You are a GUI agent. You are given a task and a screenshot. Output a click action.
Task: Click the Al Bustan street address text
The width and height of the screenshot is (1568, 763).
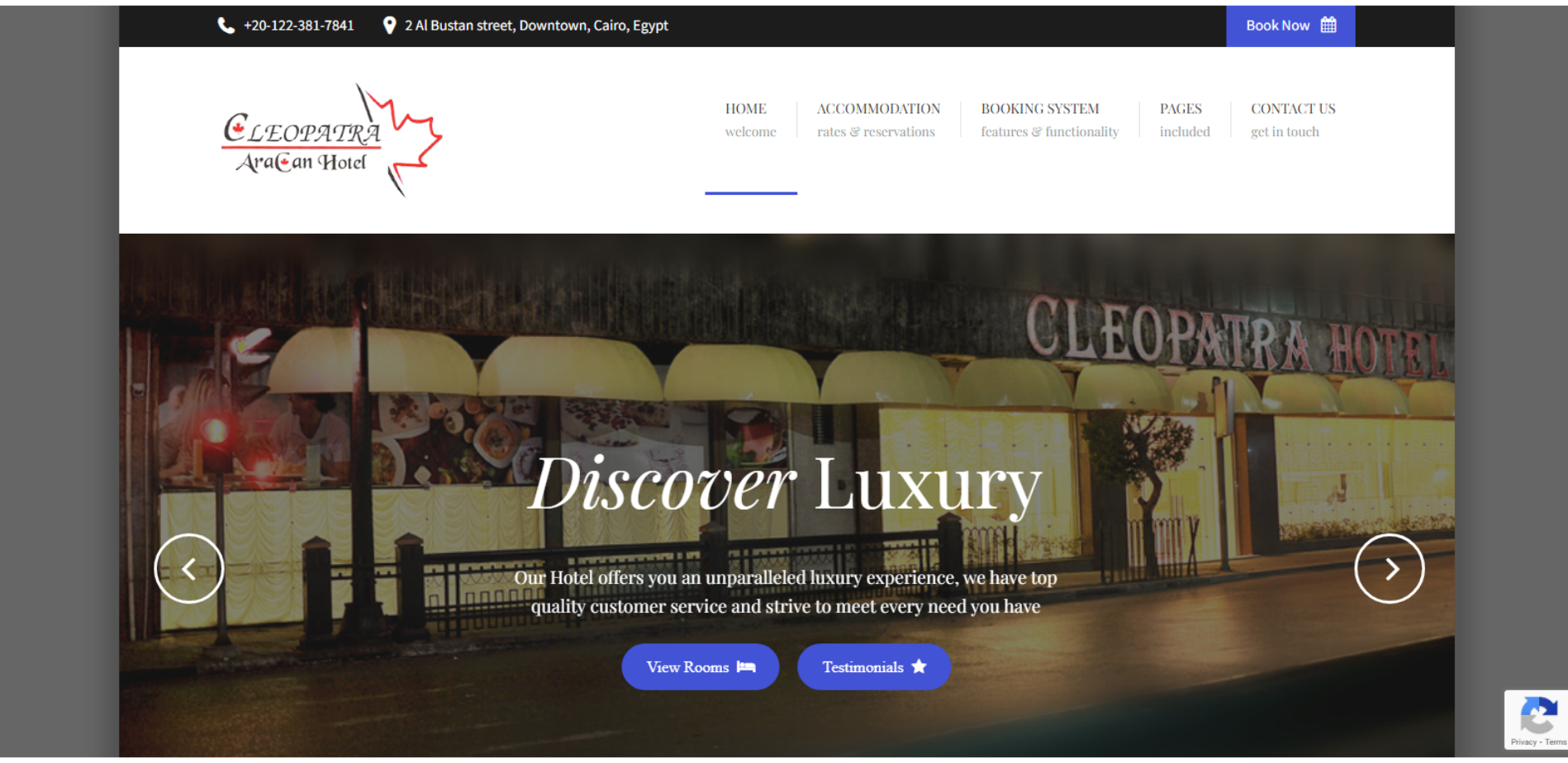[536, 26]
